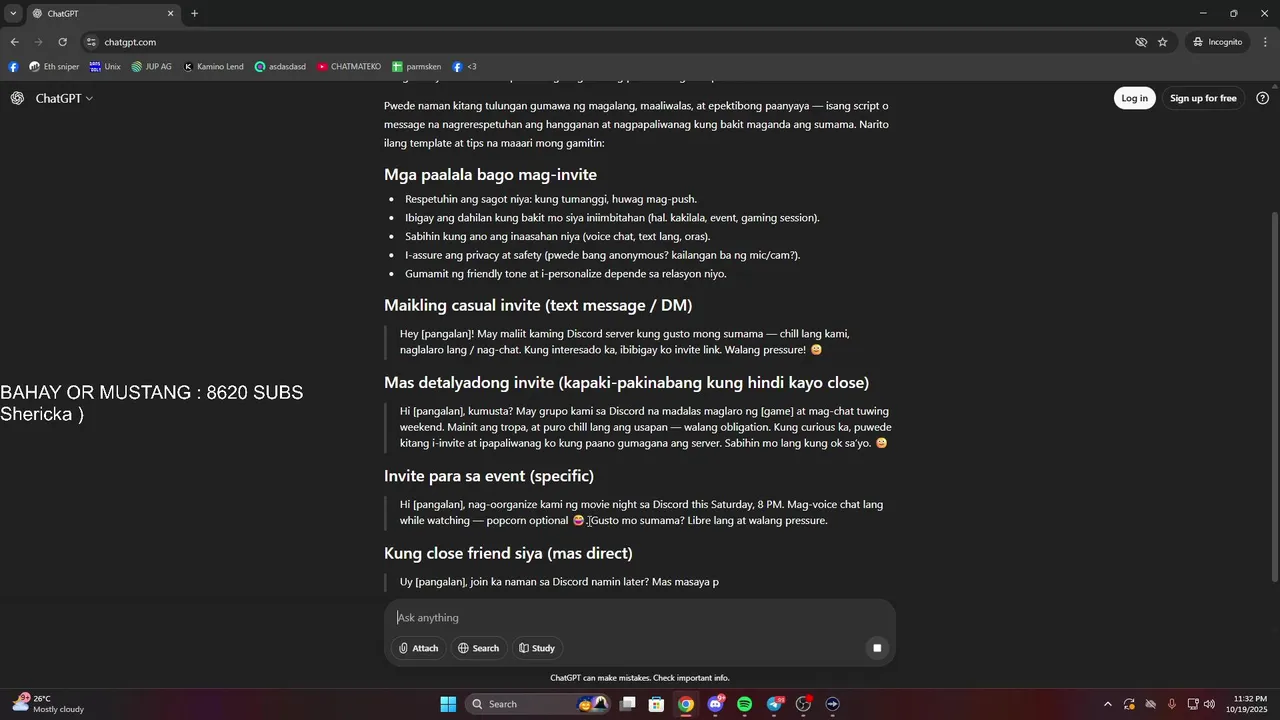The height and width of the screenshot is (720, 1280).
Task: Open Telegram from taskbar
Action: [x=774, y=704]
